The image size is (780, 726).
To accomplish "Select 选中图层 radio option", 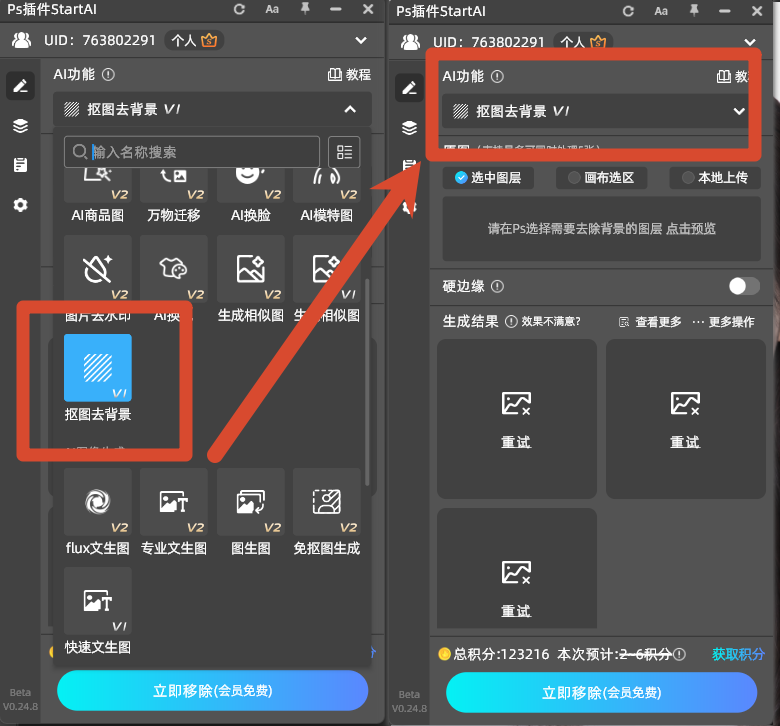I will (488, 178).
